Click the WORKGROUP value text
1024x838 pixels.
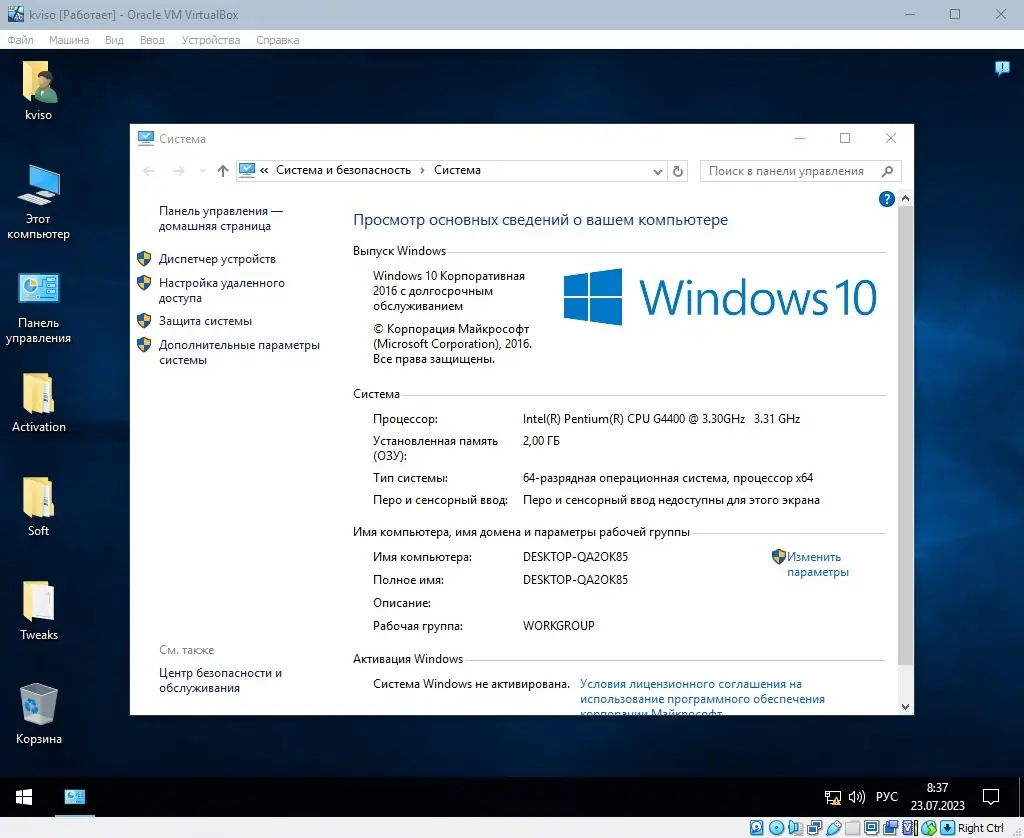pos(558,626)
